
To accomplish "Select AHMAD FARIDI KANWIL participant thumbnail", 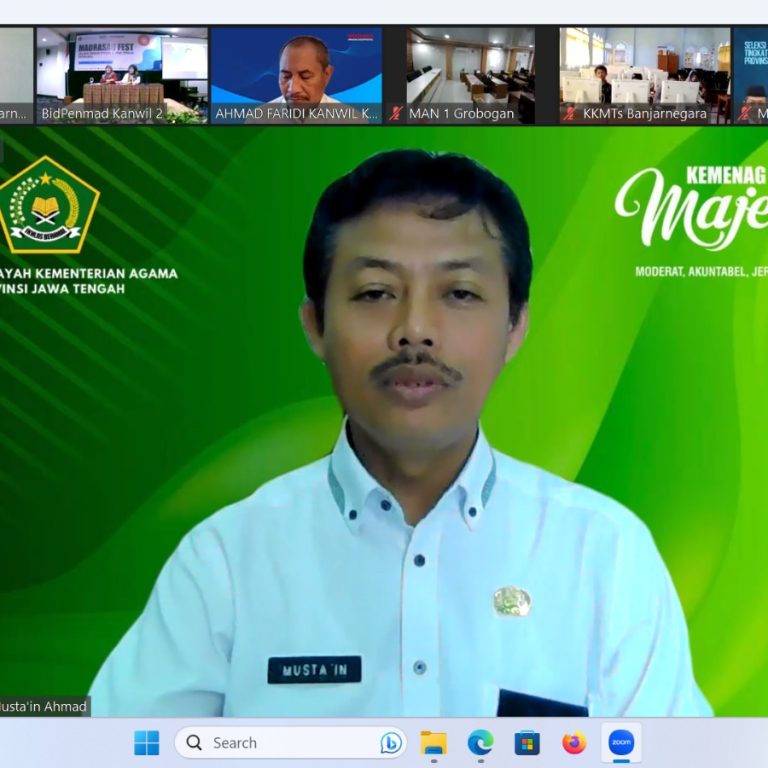I will click(x=296, y=75).
